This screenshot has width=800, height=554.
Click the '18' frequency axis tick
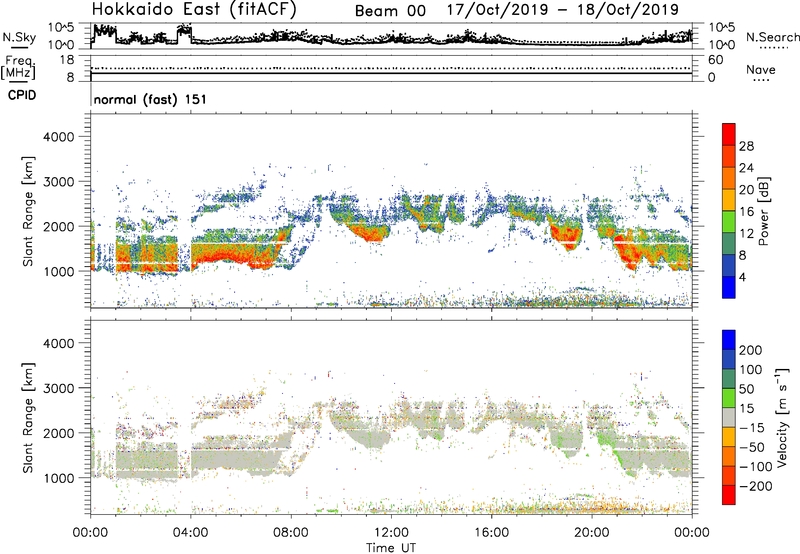tap(67, 60)
